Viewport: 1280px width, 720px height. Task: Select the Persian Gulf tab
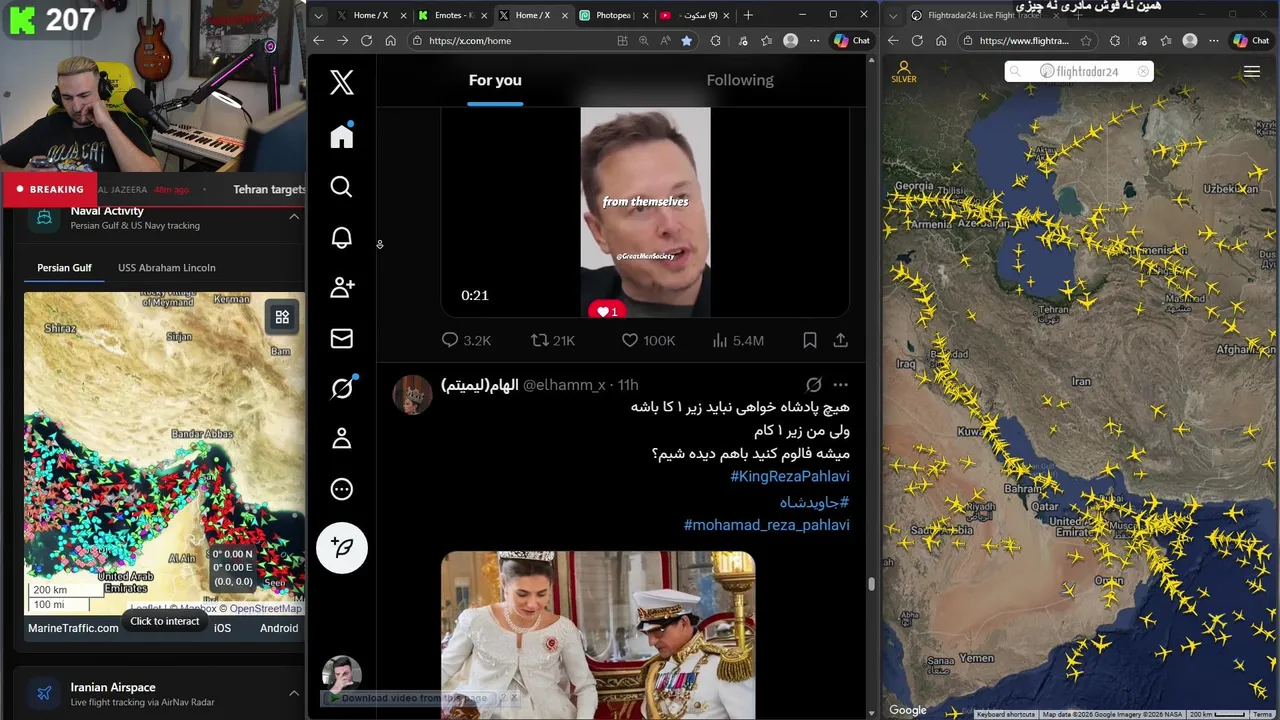pyautogui.click(x=64, y=268)
